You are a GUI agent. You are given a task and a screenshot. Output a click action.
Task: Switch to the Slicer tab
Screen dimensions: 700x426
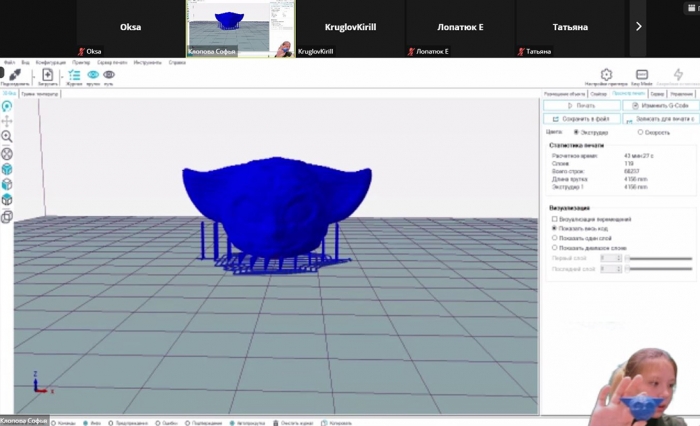(x=599, y=93)
